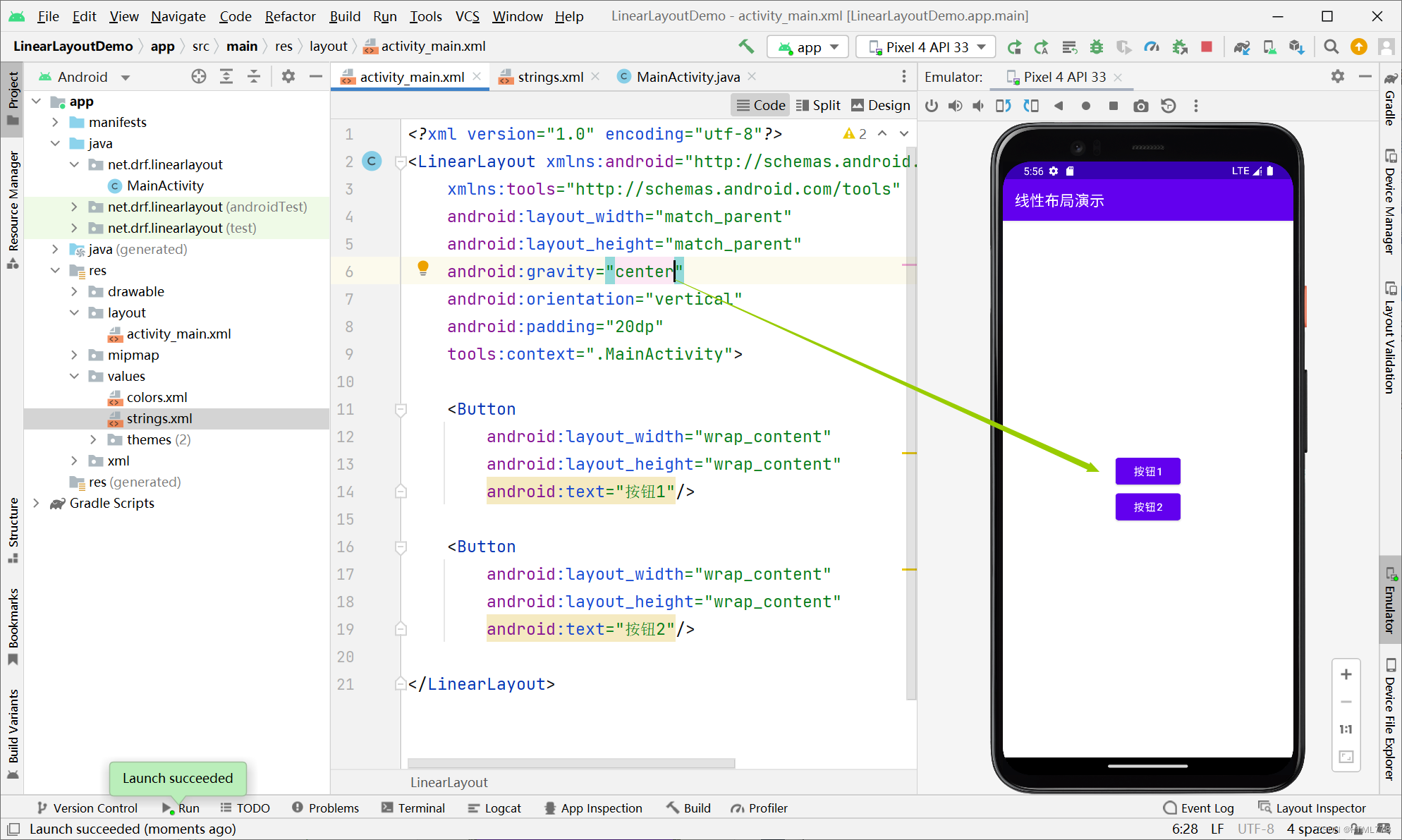Toggle the Bookmarks tool window button
1402x840 pixels.
tap(13, 626)
